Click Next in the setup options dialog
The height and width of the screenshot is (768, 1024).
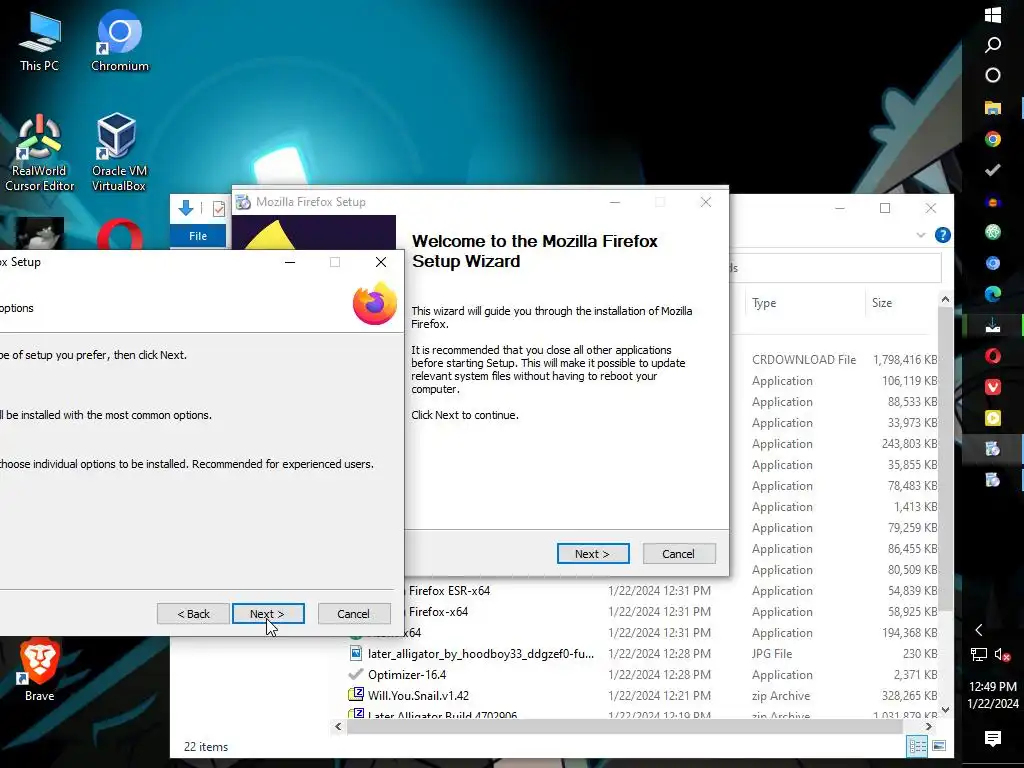tap(268, 613)
